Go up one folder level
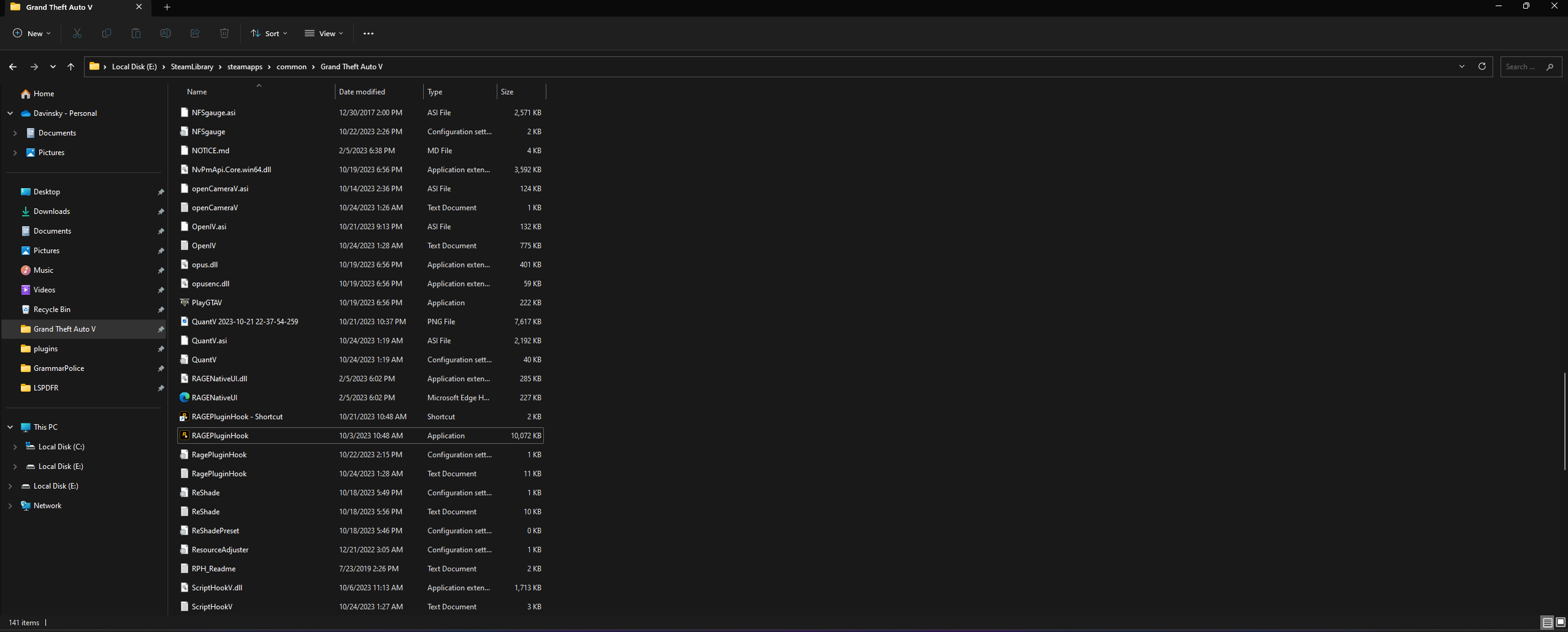Viewport: 1568px width, 632px height. [71, 67]
